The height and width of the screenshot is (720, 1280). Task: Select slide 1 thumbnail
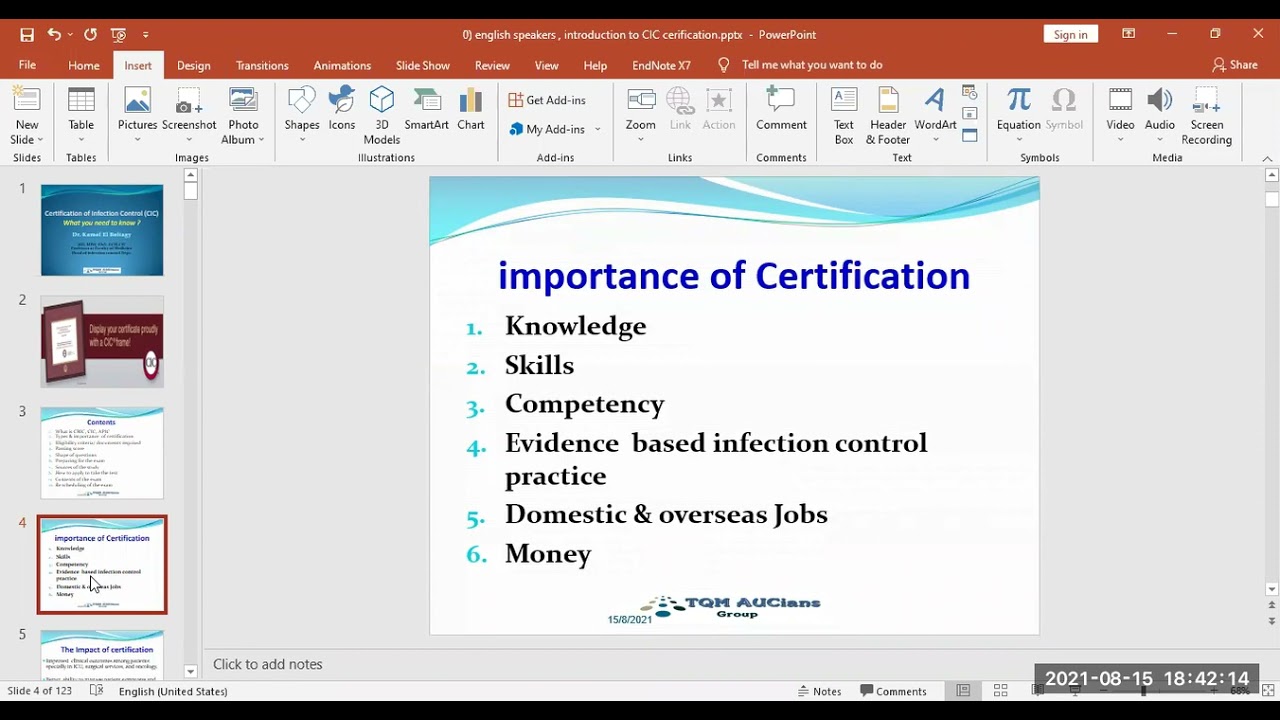coord(102,230)
